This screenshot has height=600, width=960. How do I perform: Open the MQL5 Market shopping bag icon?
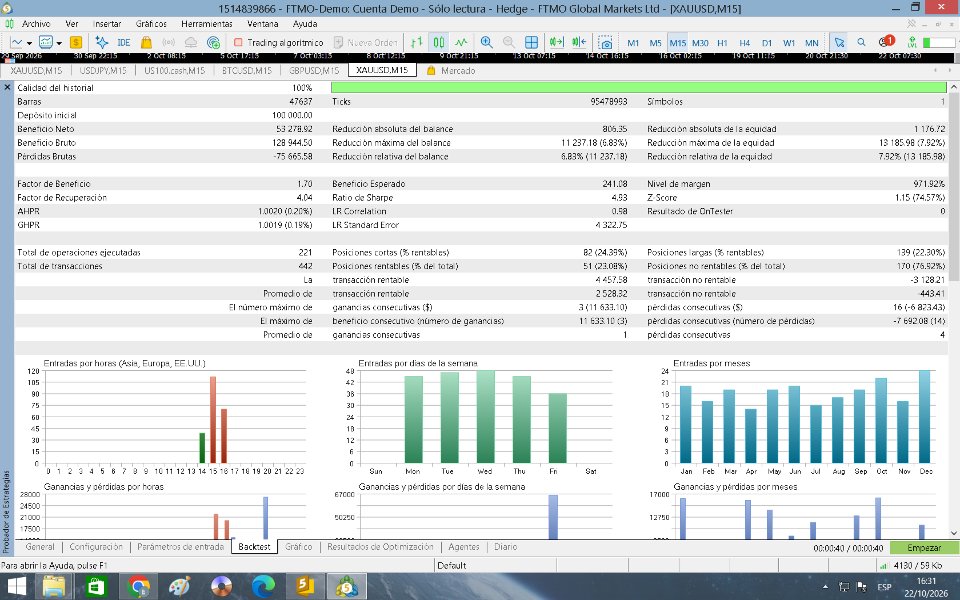pos(146,42)
